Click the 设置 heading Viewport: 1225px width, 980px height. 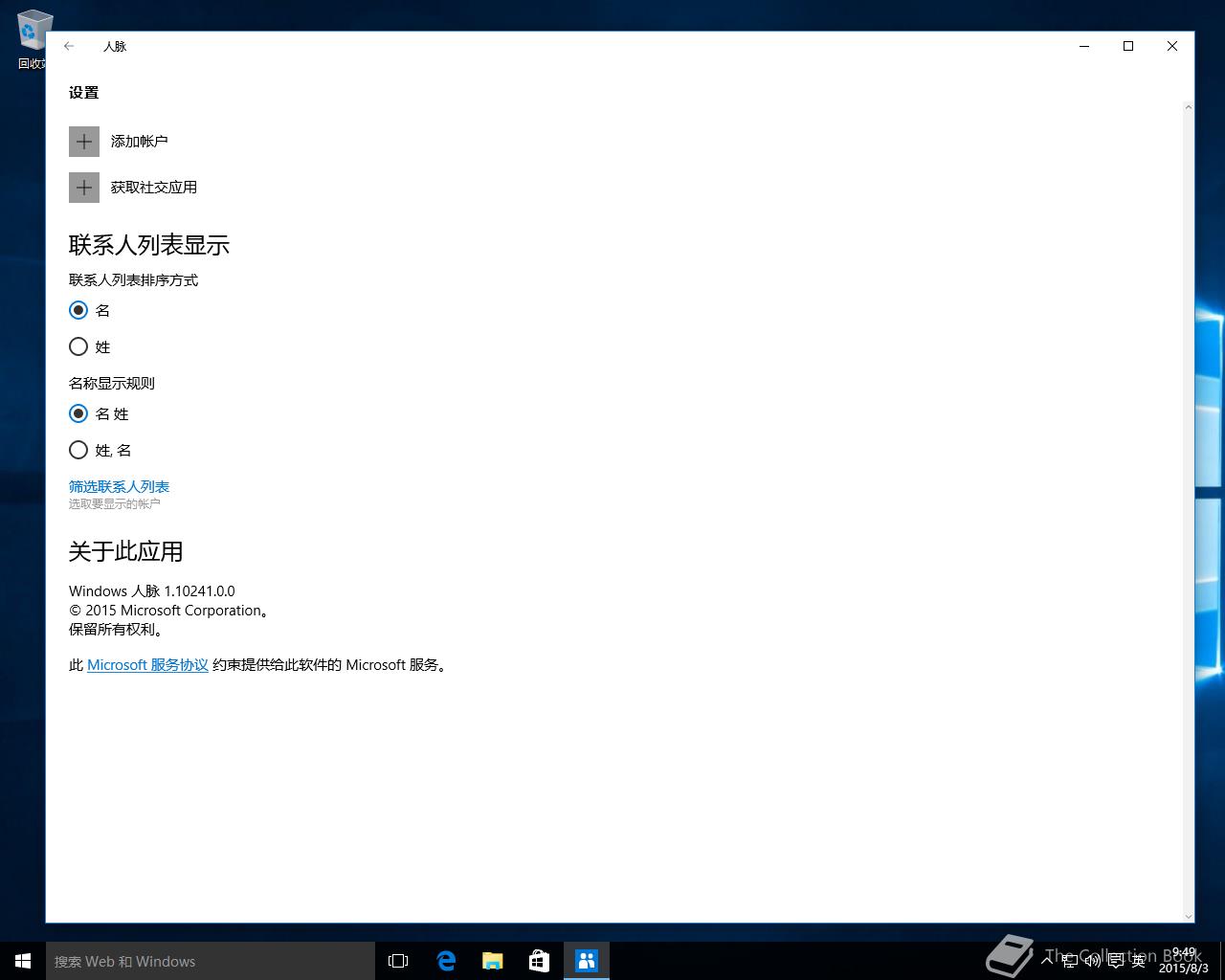84,93
